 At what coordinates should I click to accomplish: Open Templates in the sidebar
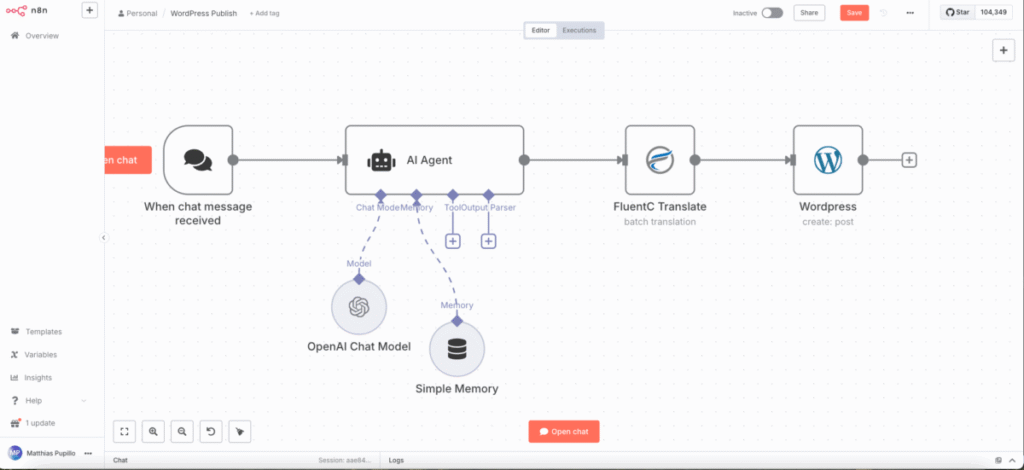coord(43,332)
